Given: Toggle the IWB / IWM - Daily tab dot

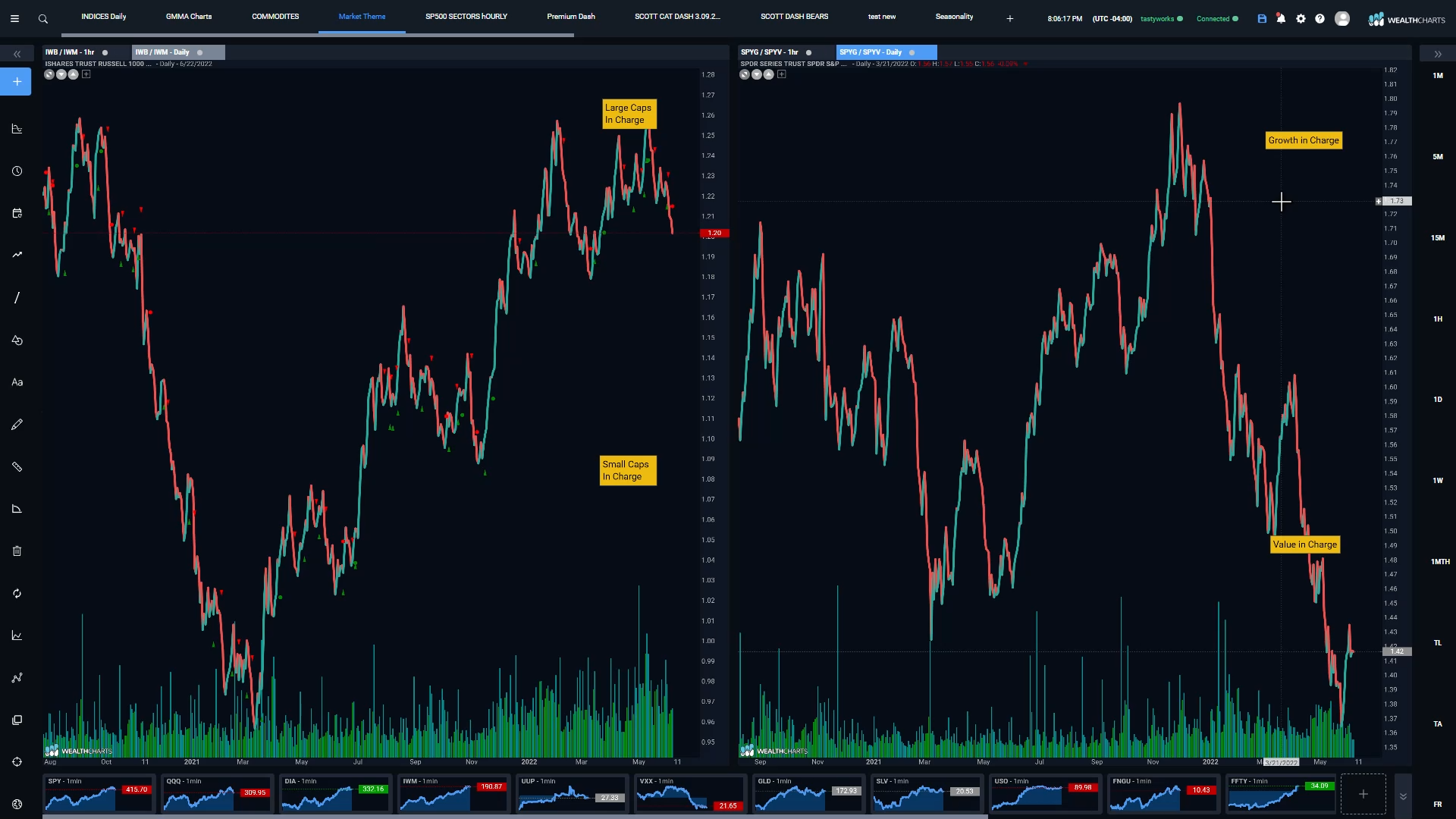Looking at the screenshot, I should (199, 52).
